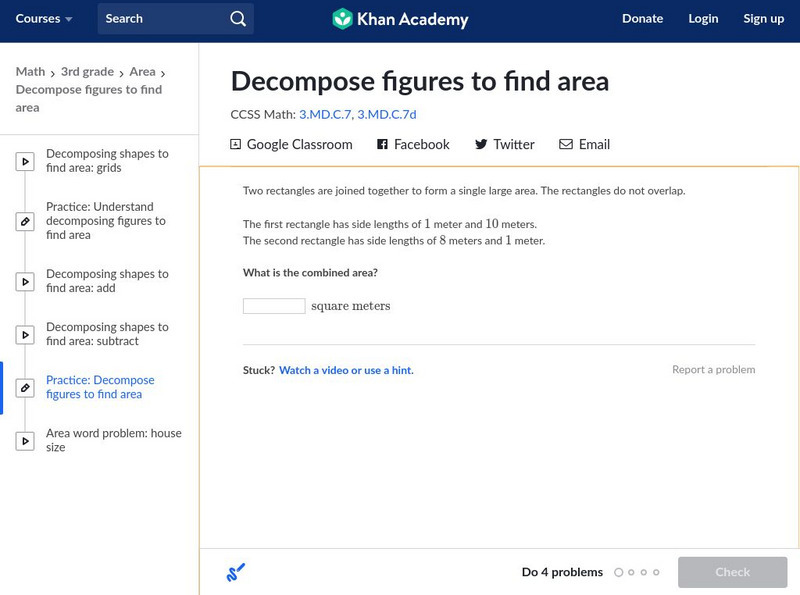
Task: Click pencil icon for 'Understand decomposing figures'
Action: (x=25, y=221)
